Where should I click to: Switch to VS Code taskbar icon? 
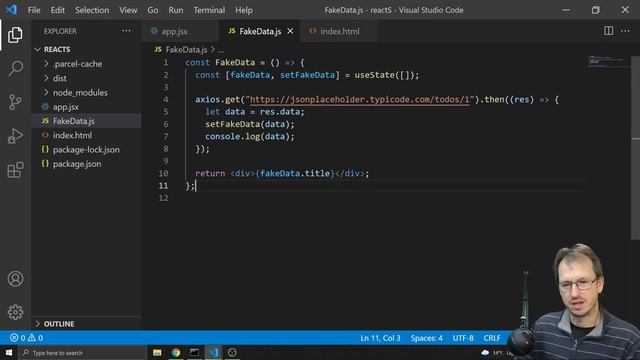point(213,353)
